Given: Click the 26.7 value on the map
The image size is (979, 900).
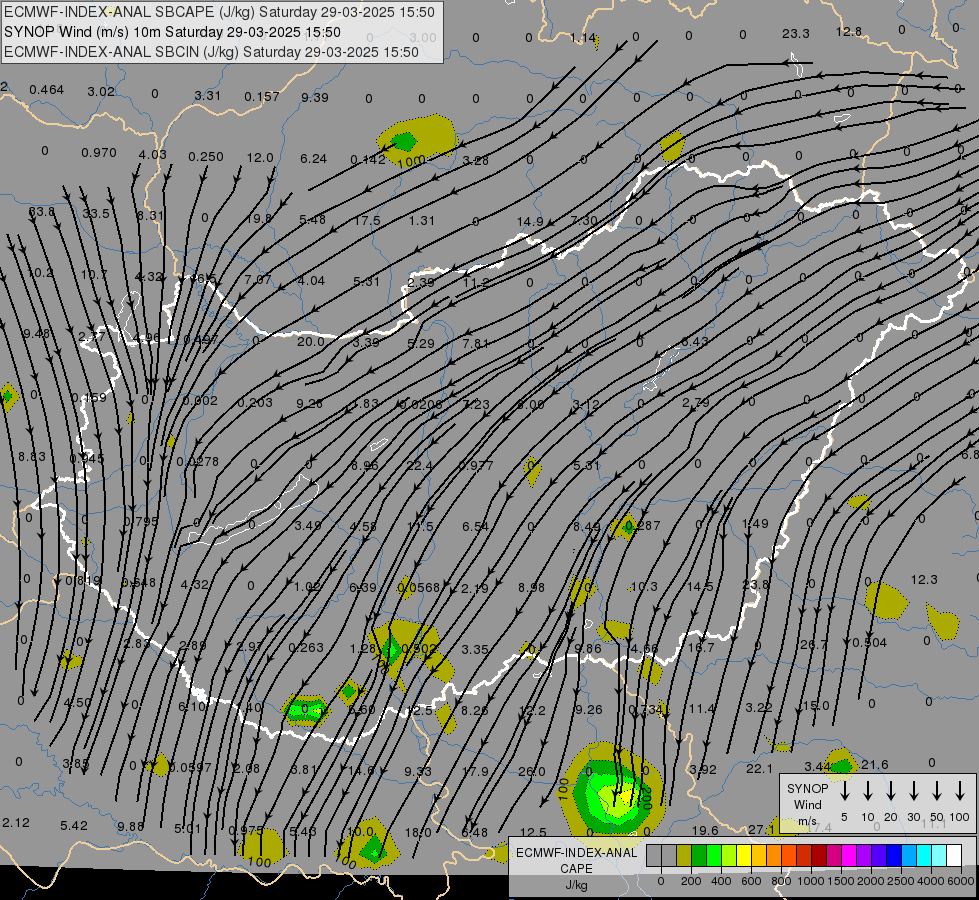Looking at the screenshot, I should (814, 643).
